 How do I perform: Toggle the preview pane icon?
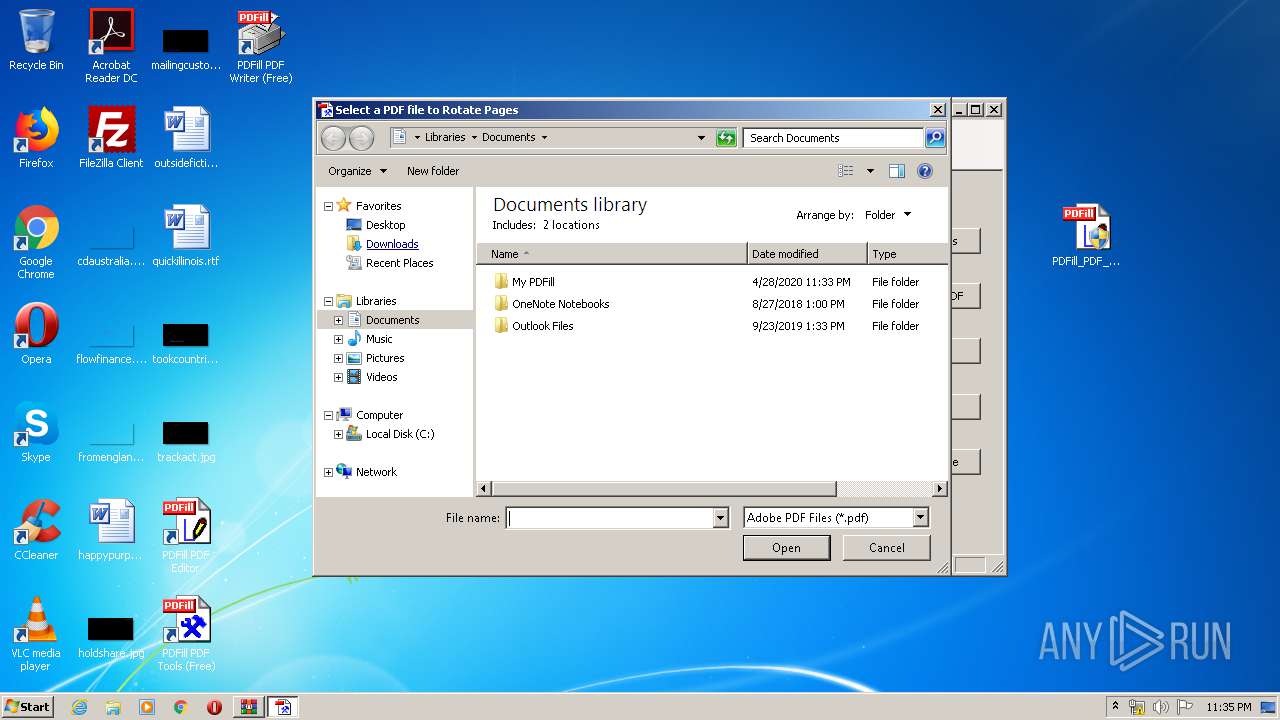(x=897, y=171)
